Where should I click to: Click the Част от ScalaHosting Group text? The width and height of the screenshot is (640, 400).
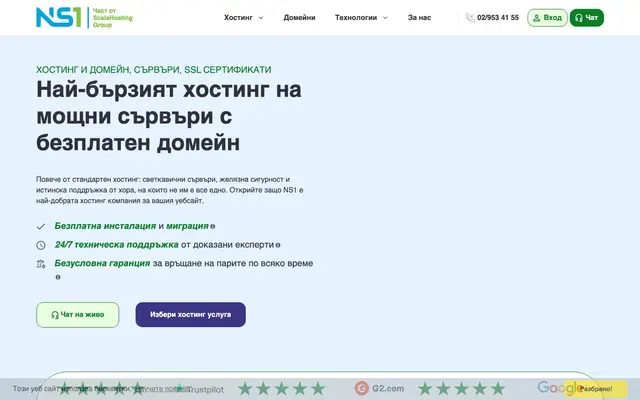tap(113, 18)
